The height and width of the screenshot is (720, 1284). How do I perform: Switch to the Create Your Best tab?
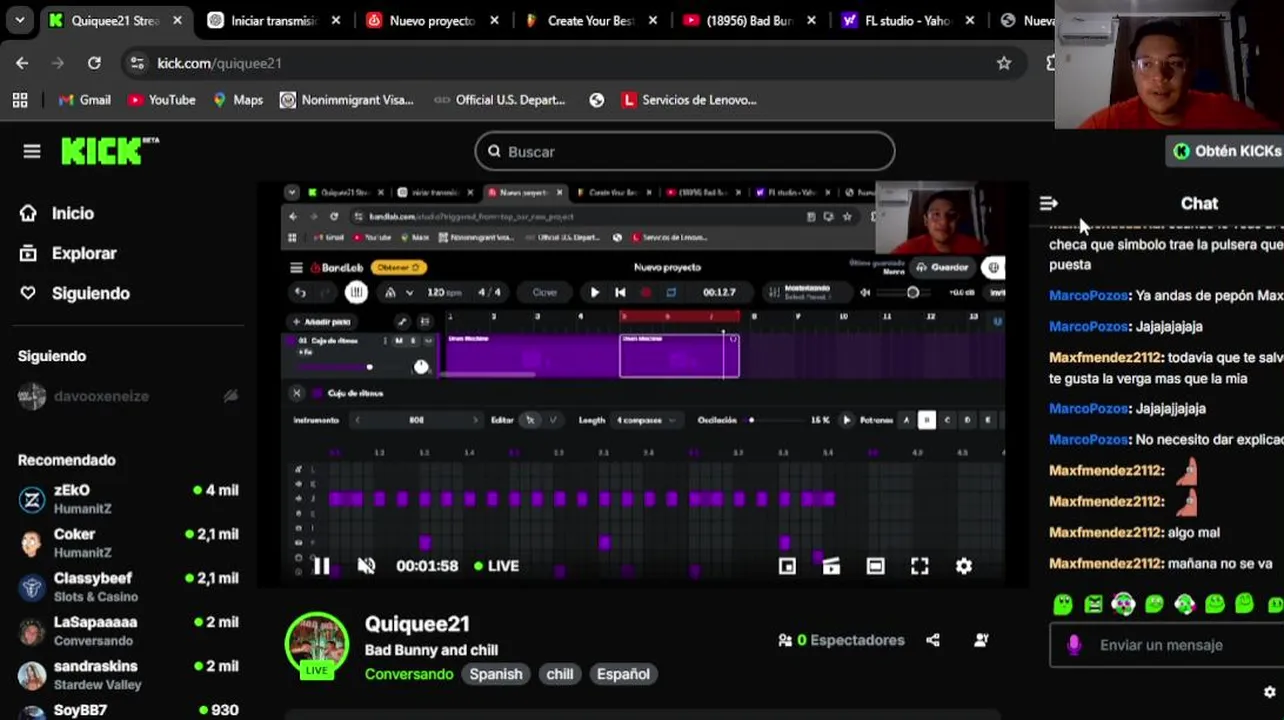(591, 20)
